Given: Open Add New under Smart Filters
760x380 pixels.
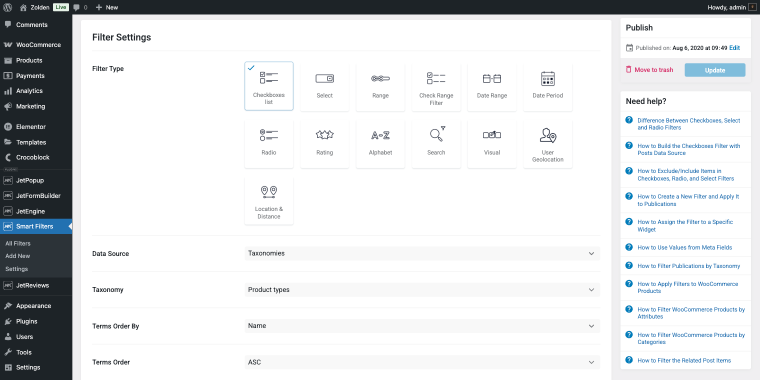Looking at the screenshot, I should click(x=17, y=256).
